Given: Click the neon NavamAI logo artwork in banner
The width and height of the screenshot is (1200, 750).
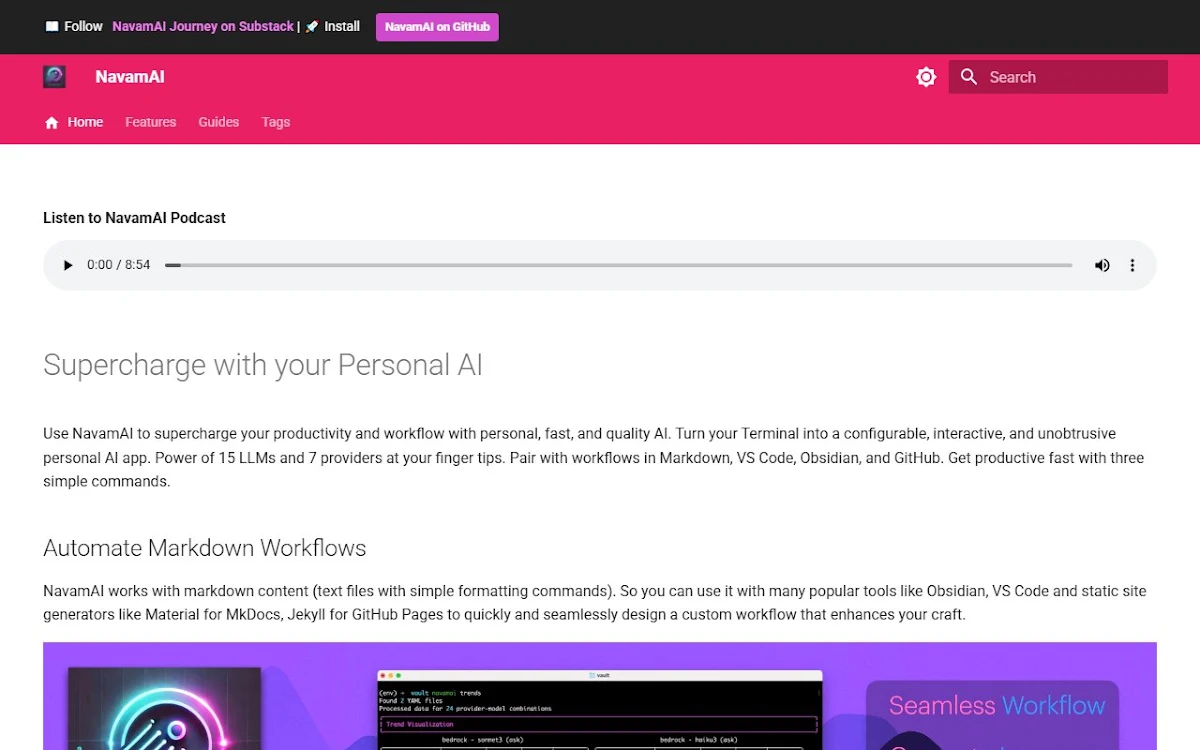Looking at the screenshot, I should 164,709.
